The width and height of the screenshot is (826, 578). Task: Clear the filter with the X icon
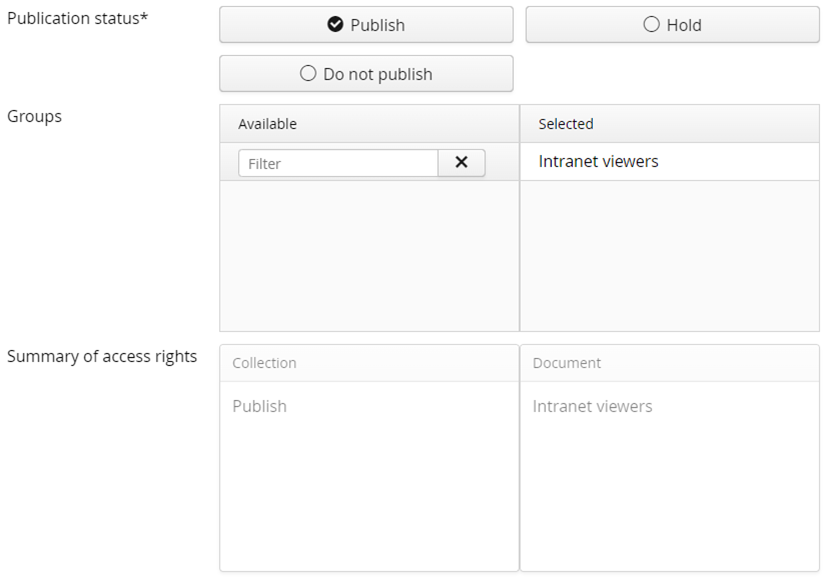[461, 163]
